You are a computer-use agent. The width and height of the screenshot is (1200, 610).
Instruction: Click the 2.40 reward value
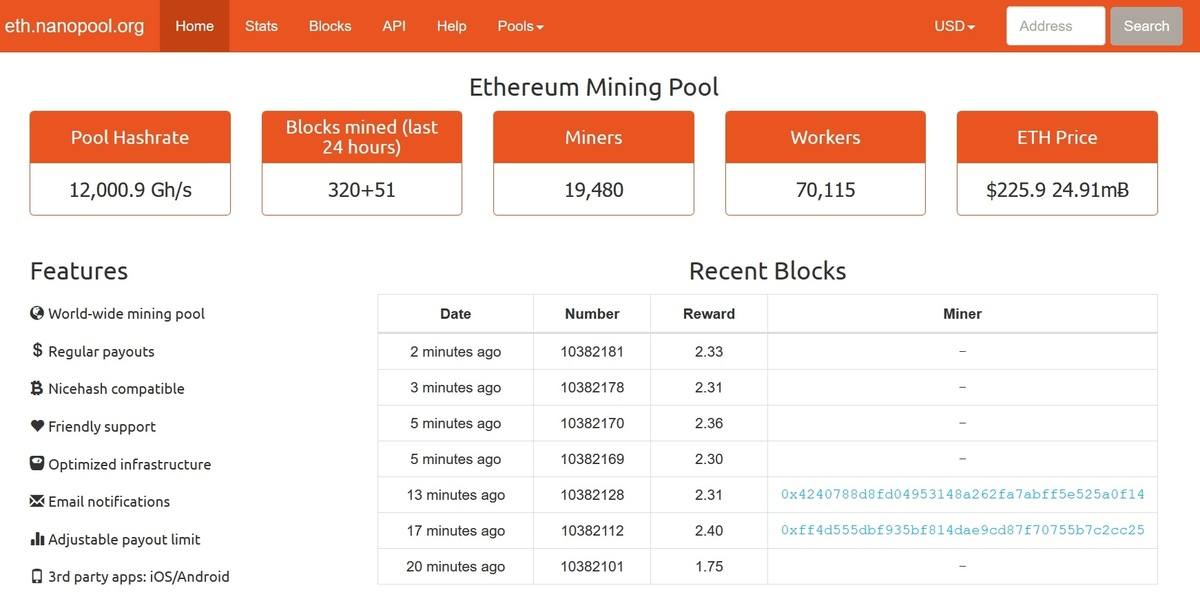(709, 531)
